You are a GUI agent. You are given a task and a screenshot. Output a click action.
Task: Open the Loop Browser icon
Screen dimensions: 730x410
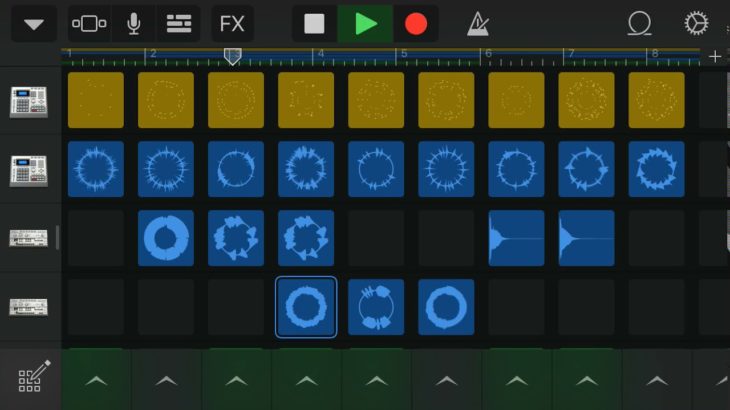click(x=639, y=24)
